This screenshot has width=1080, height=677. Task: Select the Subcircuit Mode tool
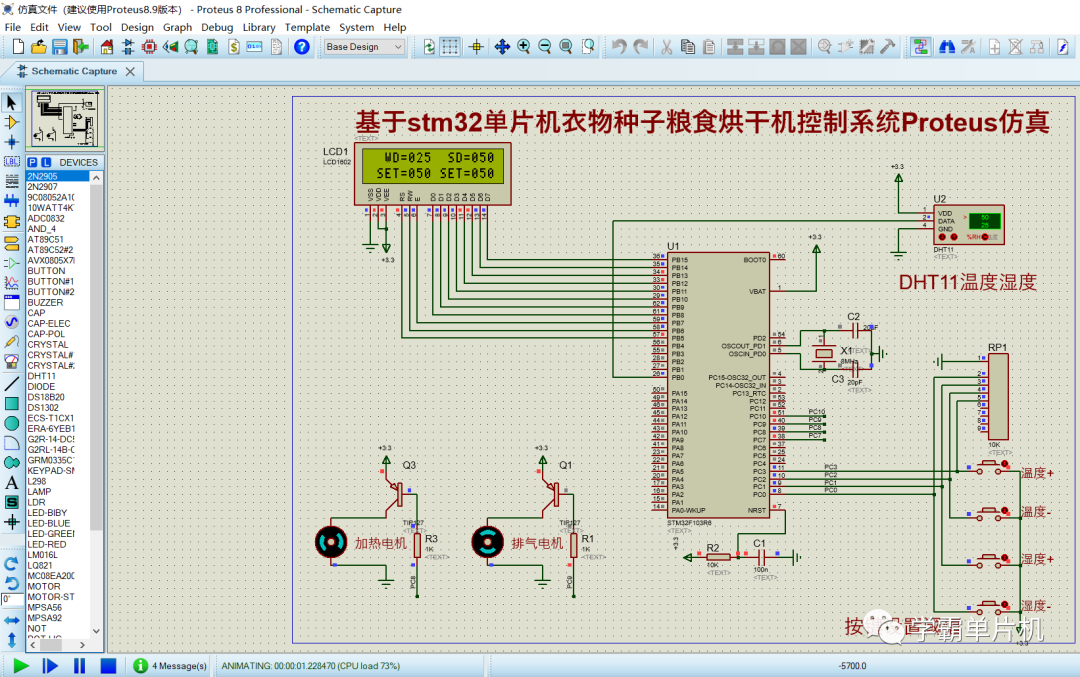(x=12, y=222)
